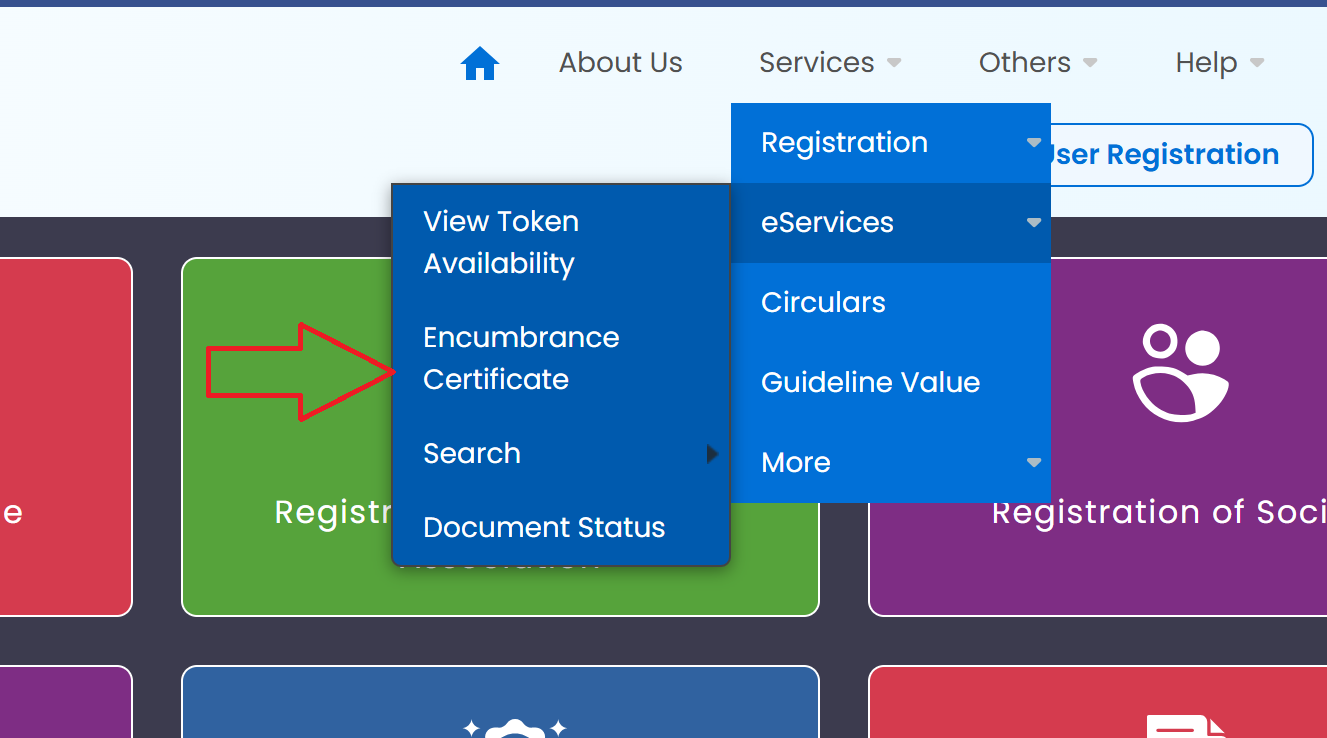Open the About Us page
Viewport: 1327px width, 738px height.
point(620,63)
